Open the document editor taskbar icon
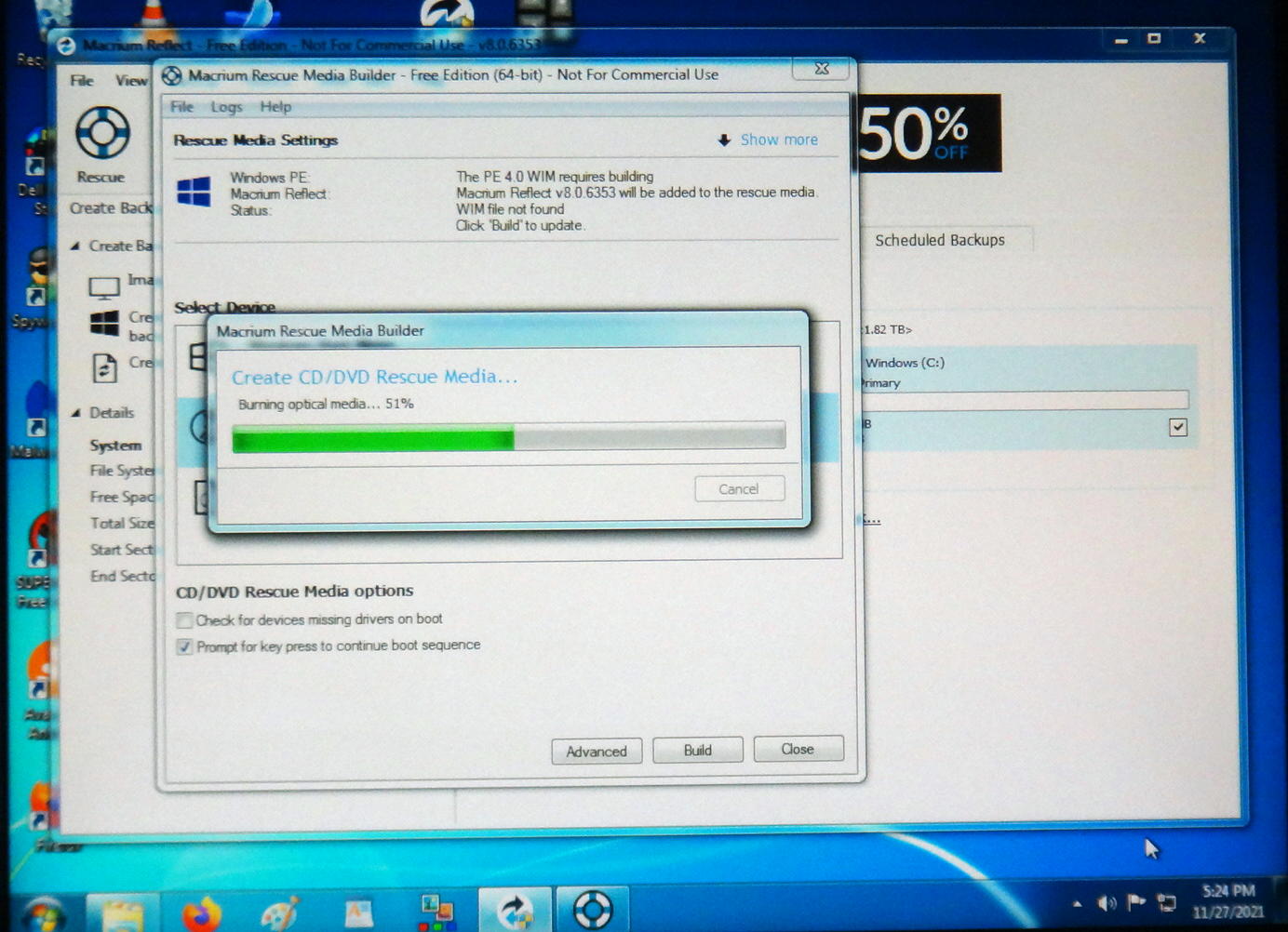 tap(358, 912)
